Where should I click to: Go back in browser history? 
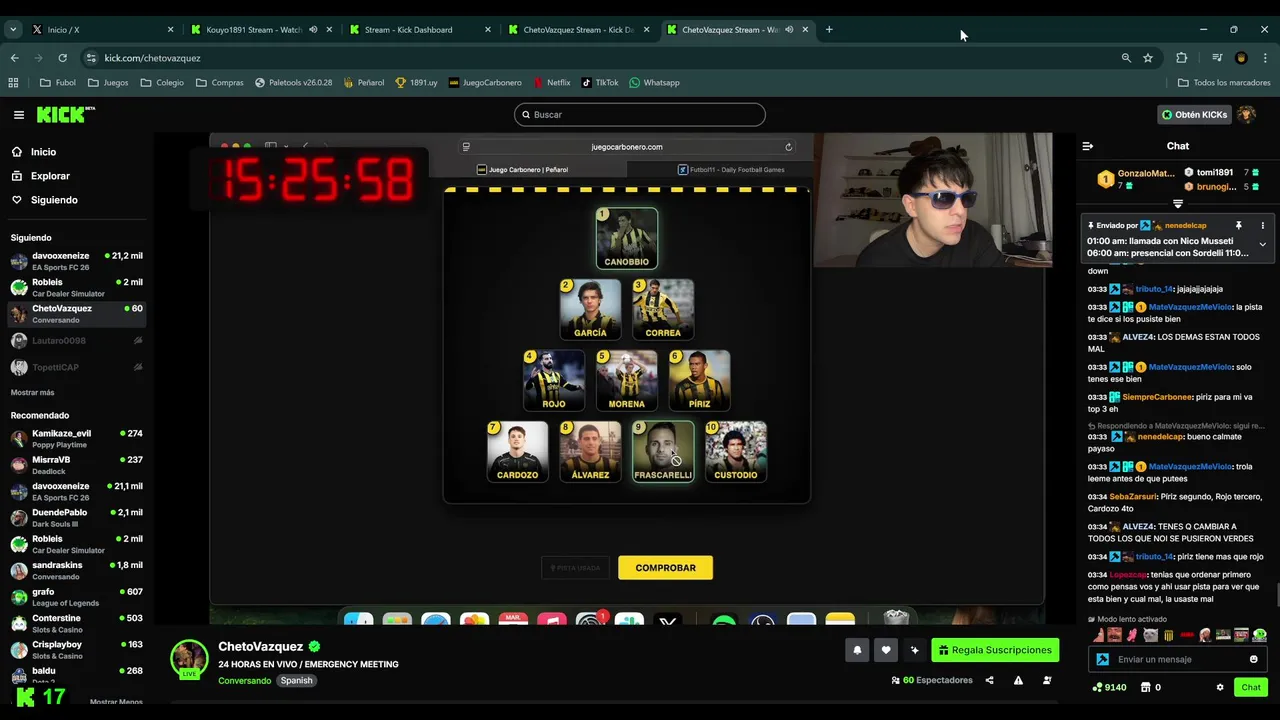(x=14, y=58)
